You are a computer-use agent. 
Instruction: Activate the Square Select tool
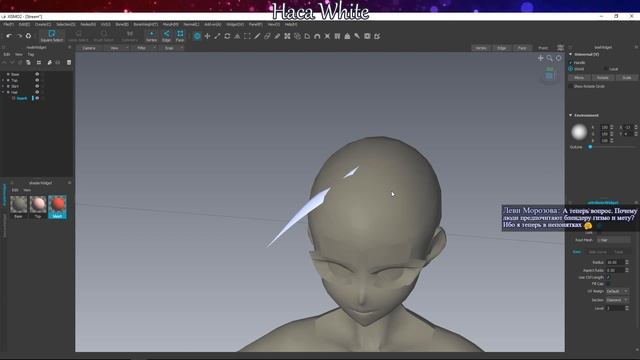tap(52, 36)
